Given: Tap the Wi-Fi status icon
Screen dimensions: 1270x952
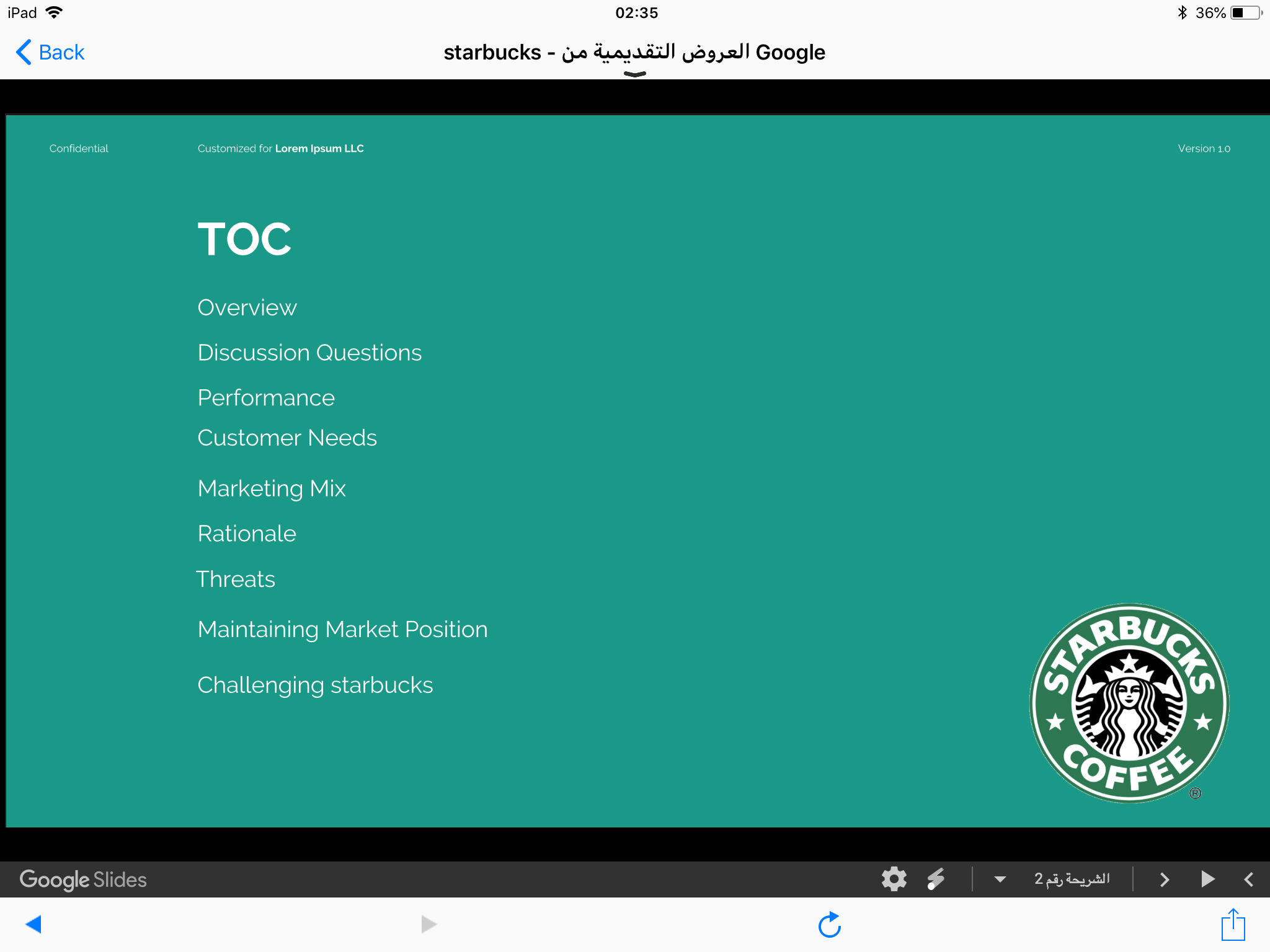Looking at the screenshot, I should pyautogui.click(x=55, y=12).
